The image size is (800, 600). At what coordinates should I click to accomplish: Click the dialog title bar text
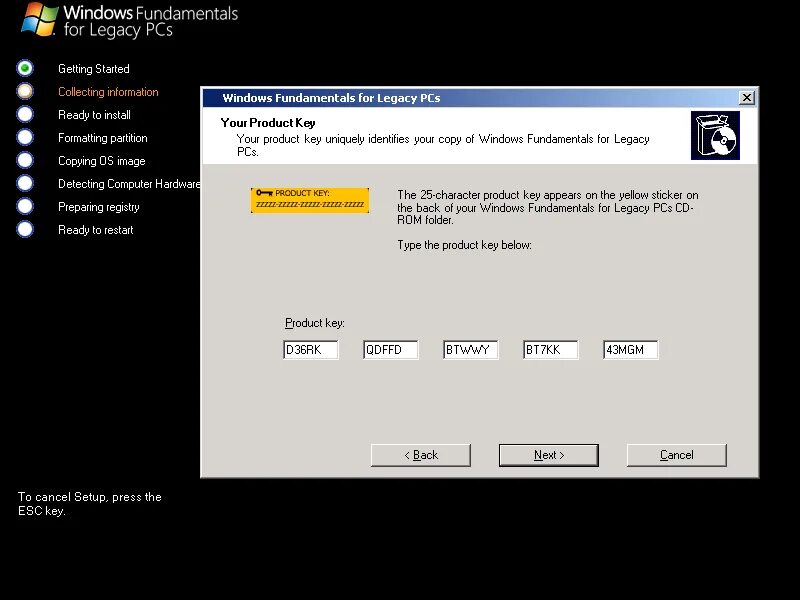coord(331,98)
